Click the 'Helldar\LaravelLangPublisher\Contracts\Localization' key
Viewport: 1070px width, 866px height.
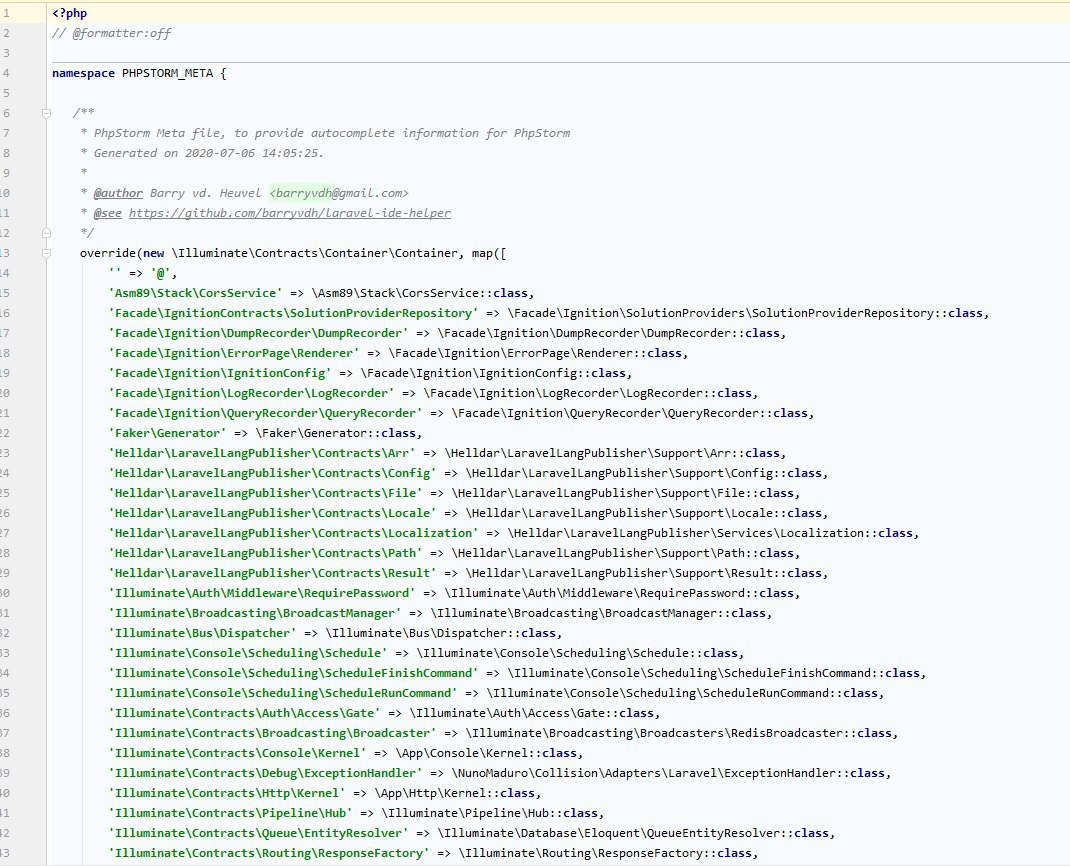293,533
